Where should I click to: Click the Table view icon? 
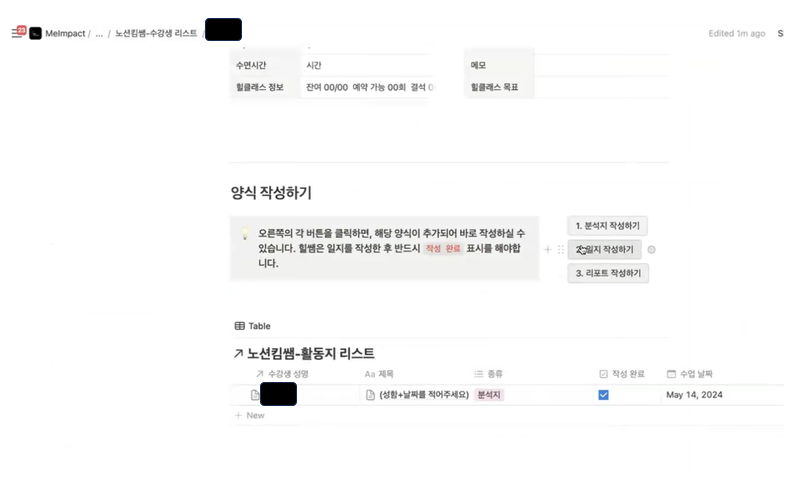click(x=239, y=326)
